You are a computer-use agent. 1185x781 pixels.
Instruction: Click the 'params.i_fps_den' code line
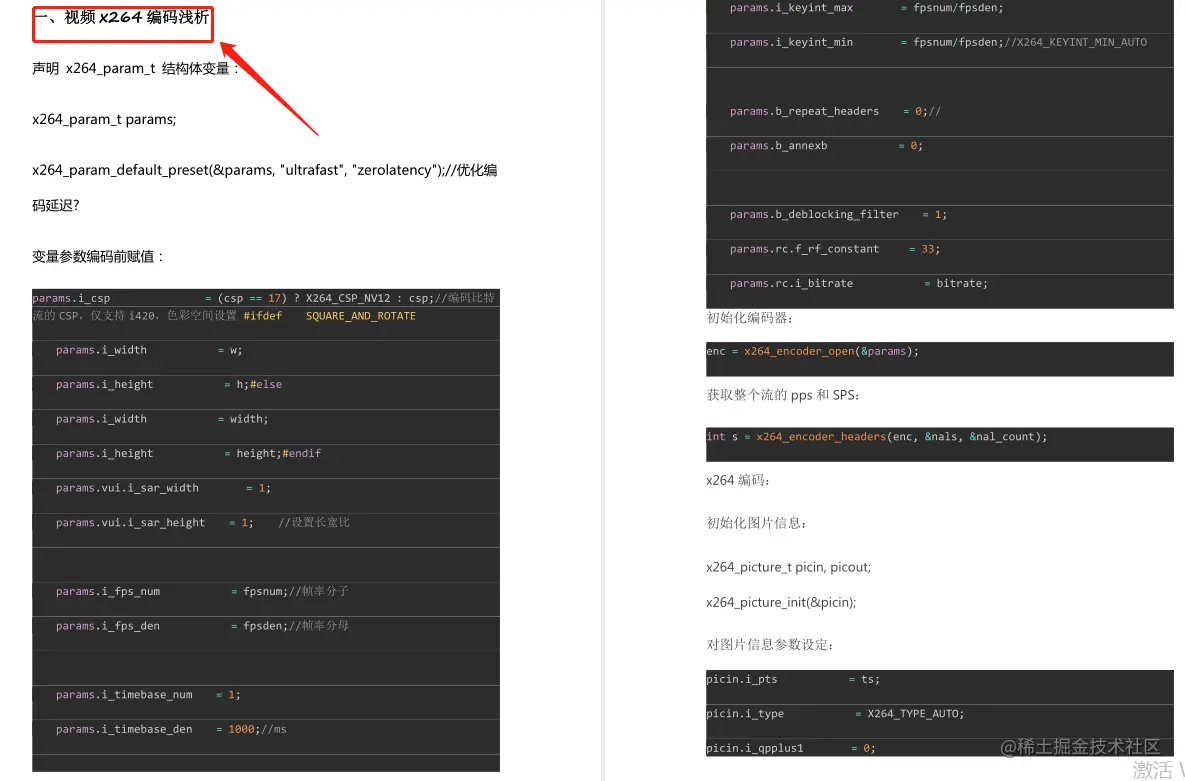point(202,625)
